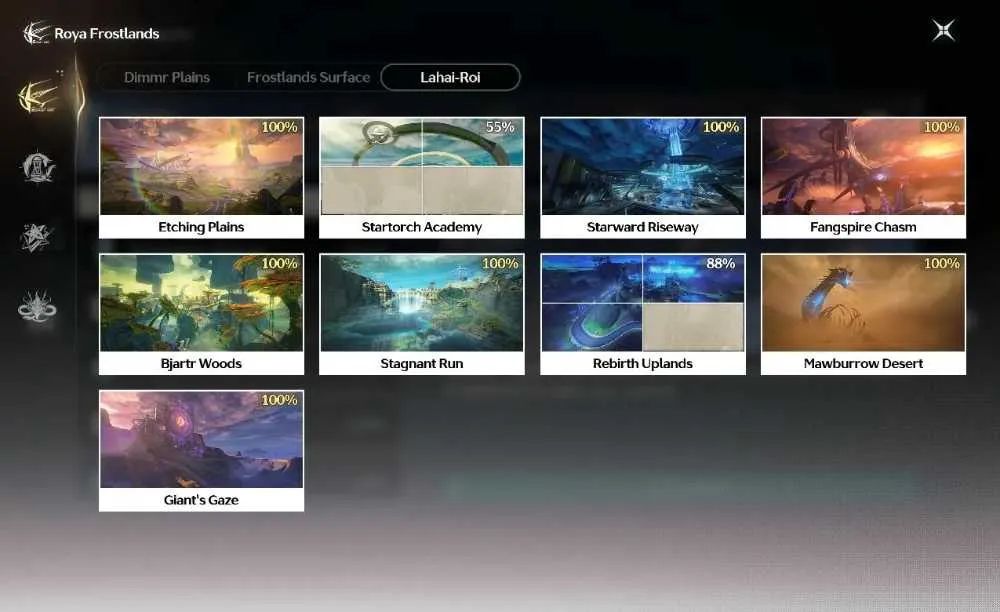1000x612 pixels.
Task: Click the 100% progress on Giant's Gaze
Action: point(279,400)
